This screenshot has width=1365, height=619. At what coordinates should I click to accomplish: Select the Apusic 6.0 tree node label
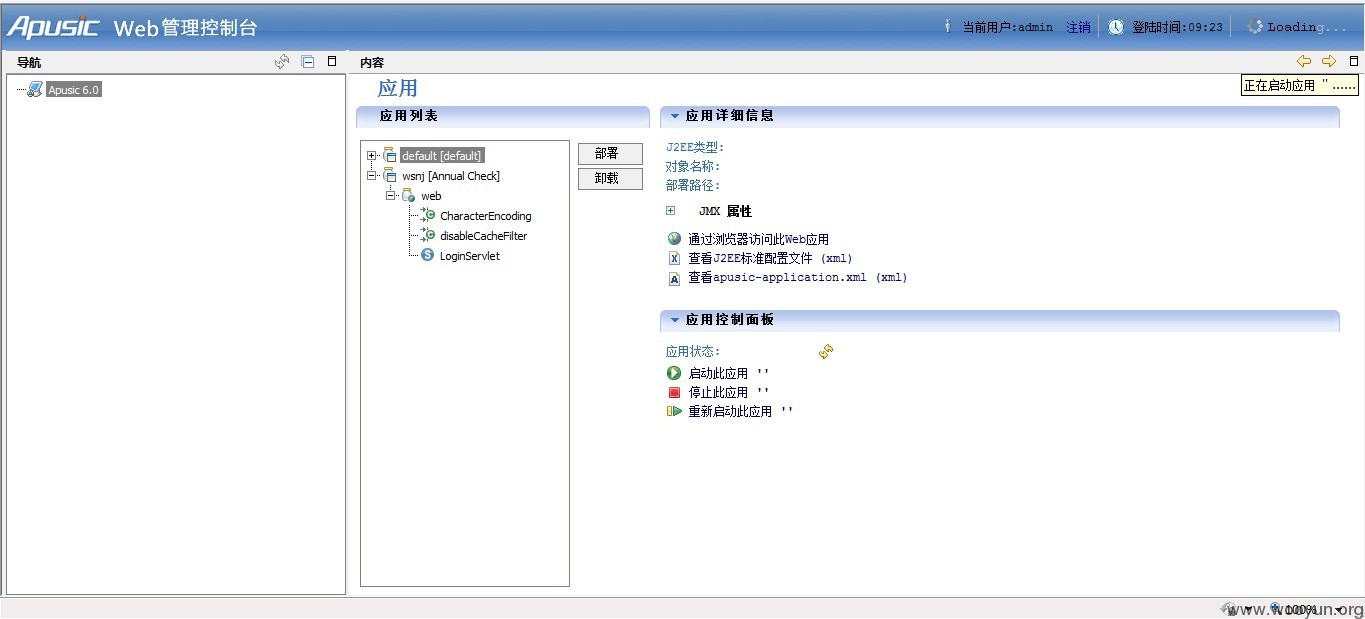pyautogui.click(x=74, y=90)
